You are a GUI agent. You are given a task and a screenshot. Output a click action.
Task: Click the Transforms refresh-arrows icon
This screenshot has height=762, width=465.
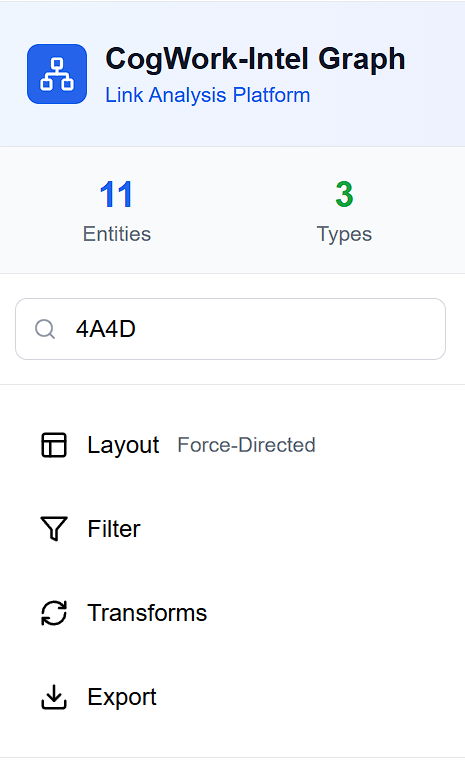tap(54, 613)
